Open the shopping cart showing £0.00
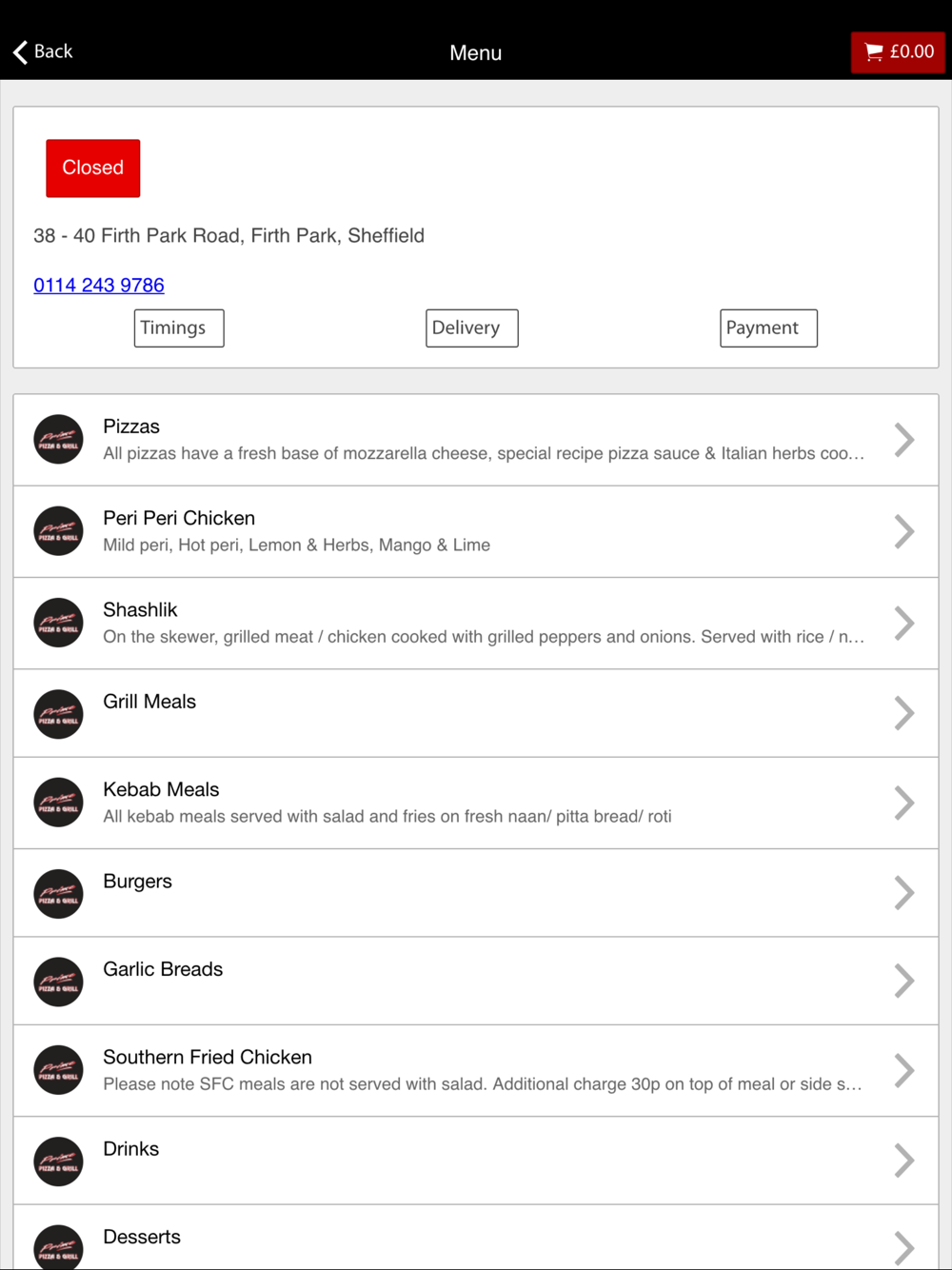Screen dimensions: 952x1270 pos(898,52)
